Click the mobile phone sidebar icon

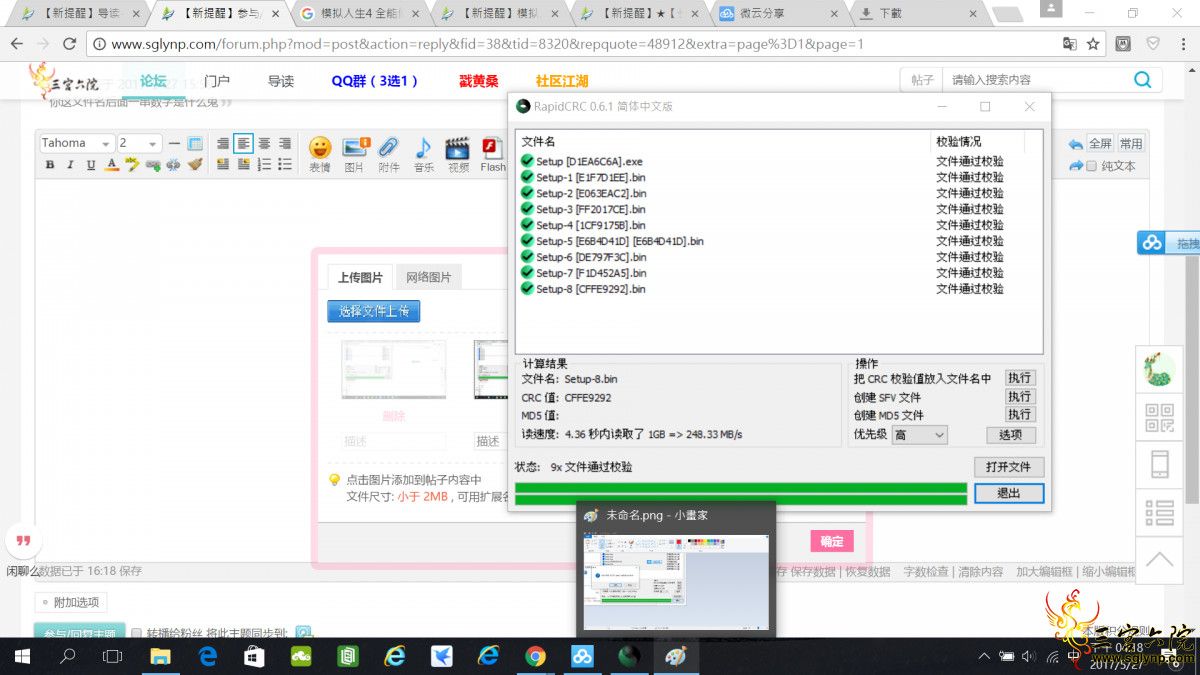click(1159, 464)
